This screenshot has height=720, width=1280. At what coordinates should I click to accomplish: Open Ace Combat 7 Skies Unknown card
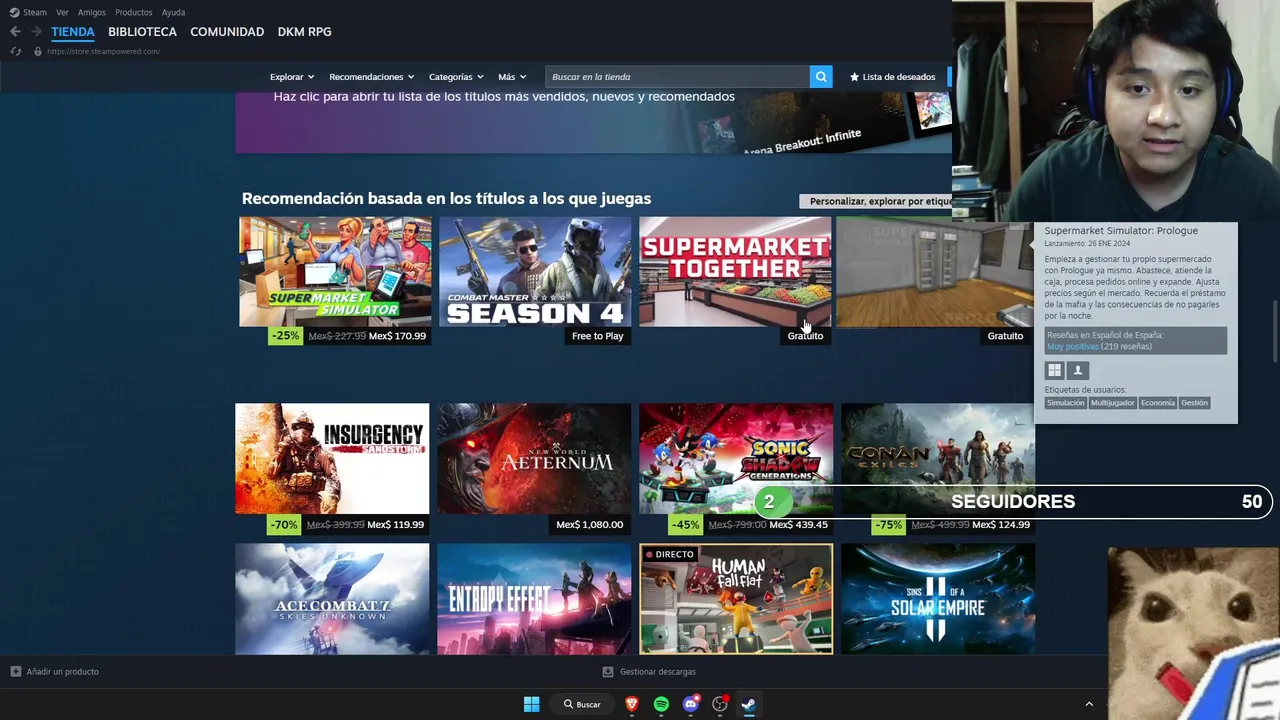coord(332,599)
